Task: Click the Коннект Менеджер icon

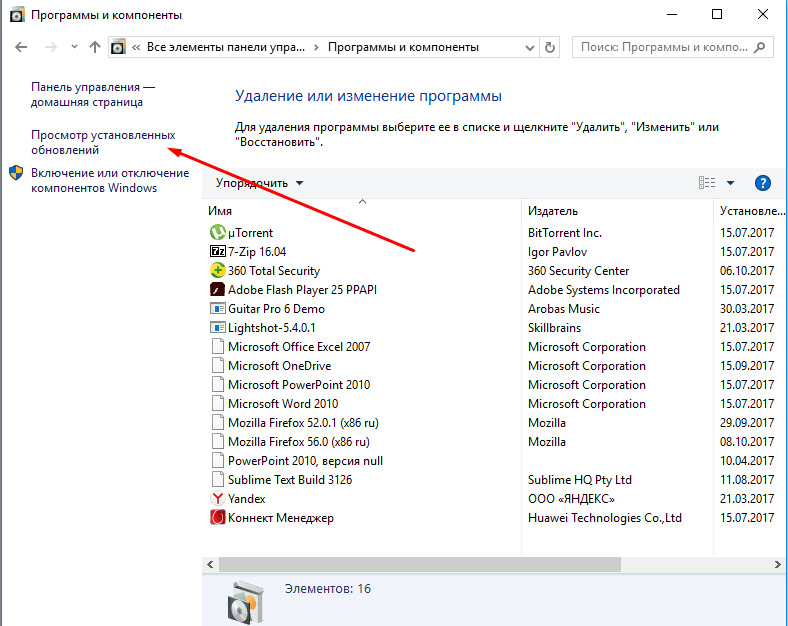Action: 218,517
